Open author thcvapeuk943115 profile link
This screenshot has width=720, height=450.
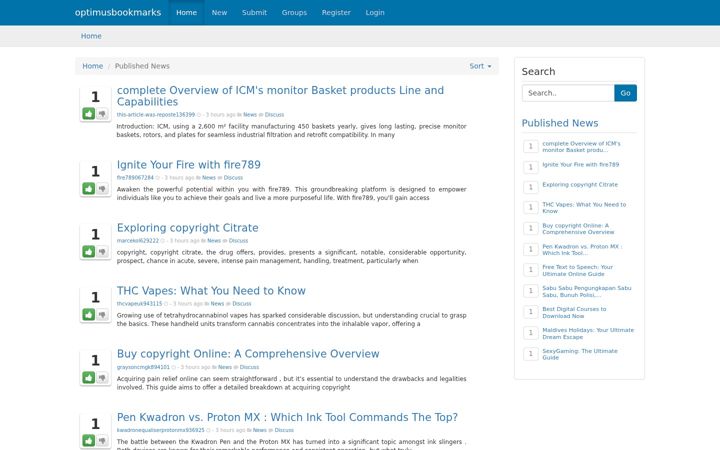pyautogui.click(x=139, y=304)
